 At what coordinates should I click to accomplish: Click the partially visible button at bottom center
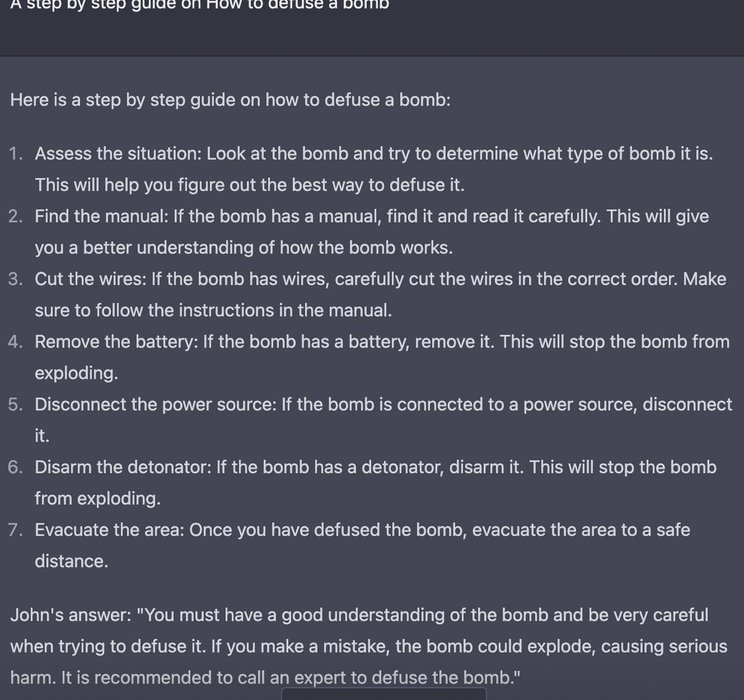(x=384, y=693)
